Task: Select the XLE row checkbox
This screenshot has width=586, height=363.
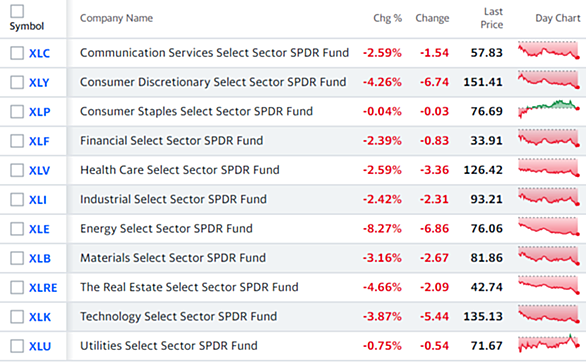Action: pyautogui.click(x=17, y=229)
